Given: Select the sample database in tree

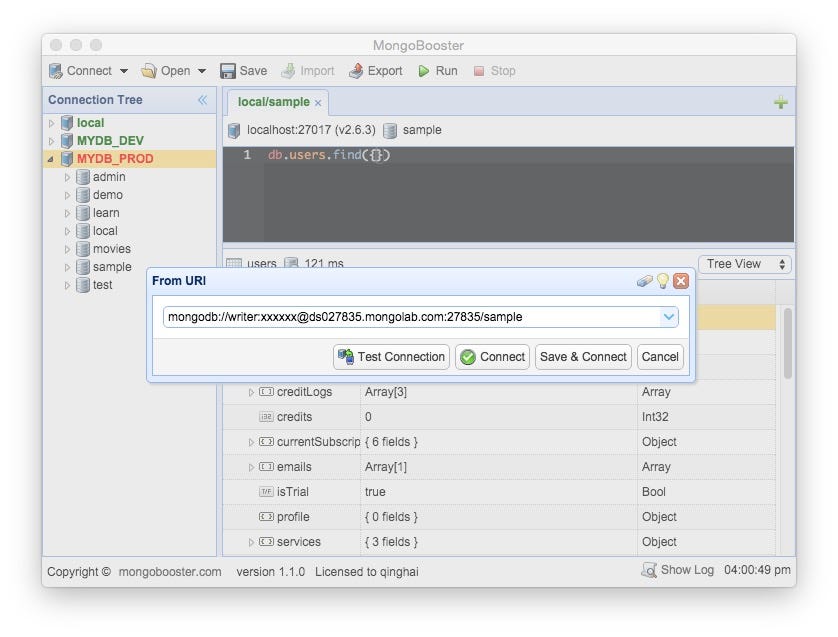Looking at the screenshot, I should [112, 267].
